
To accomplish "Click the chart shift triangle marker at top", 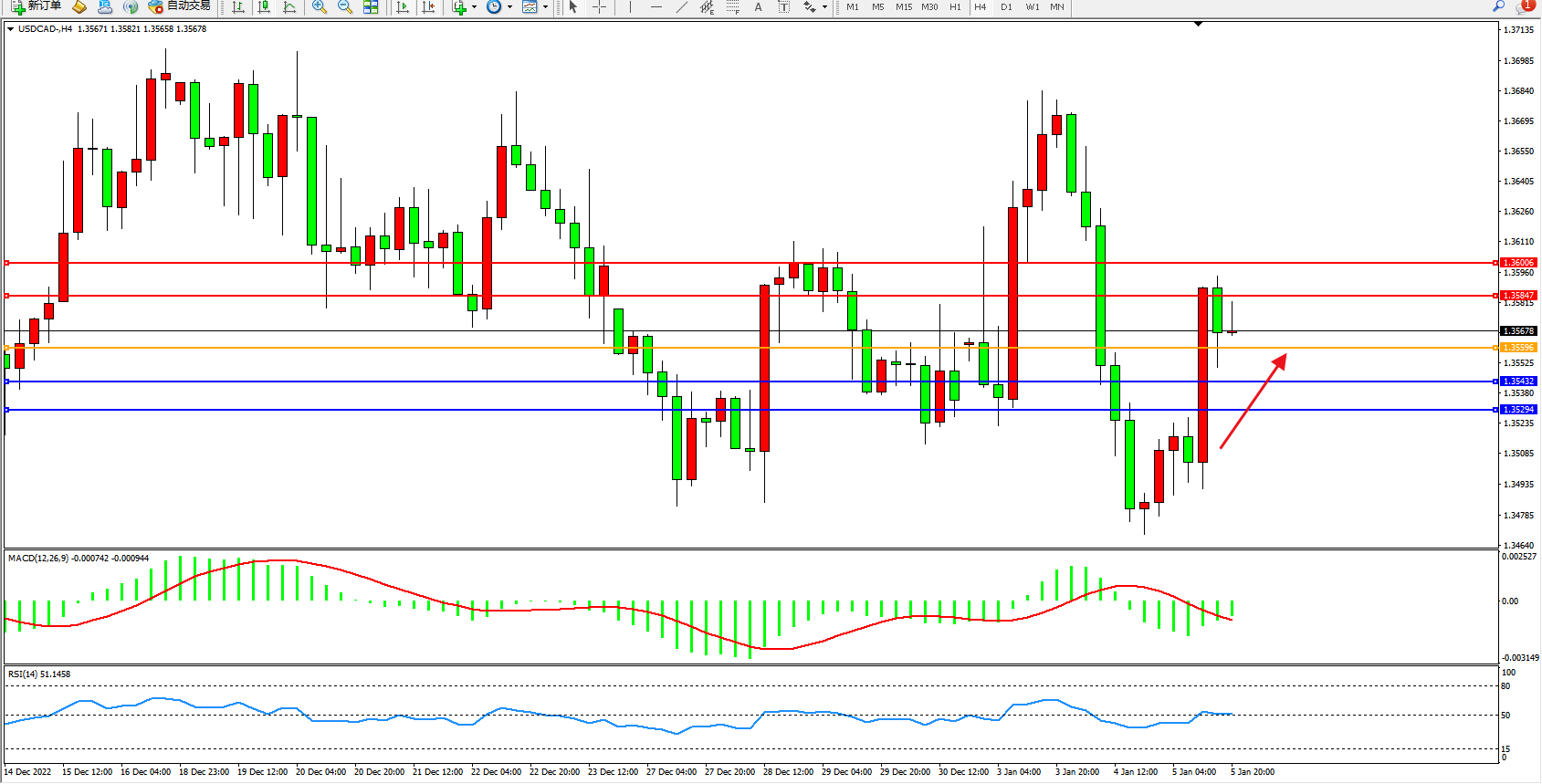I will pos(1199,24).
